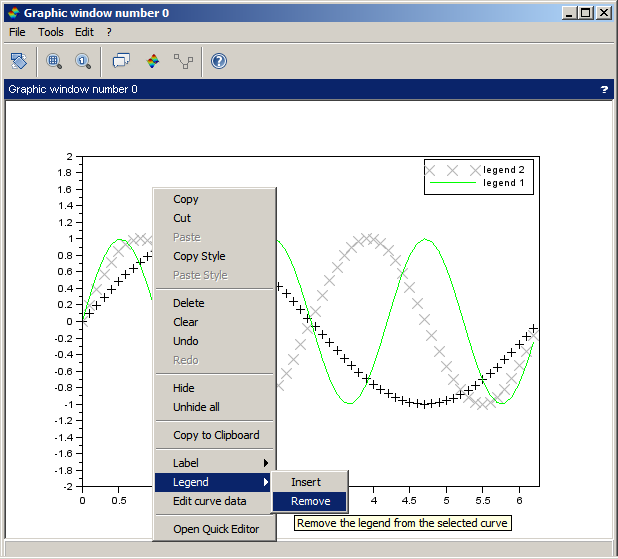Screen dimensions: 618x559
Task: Open the File menu
Action: pyautogui.click(x=17, y=32)
